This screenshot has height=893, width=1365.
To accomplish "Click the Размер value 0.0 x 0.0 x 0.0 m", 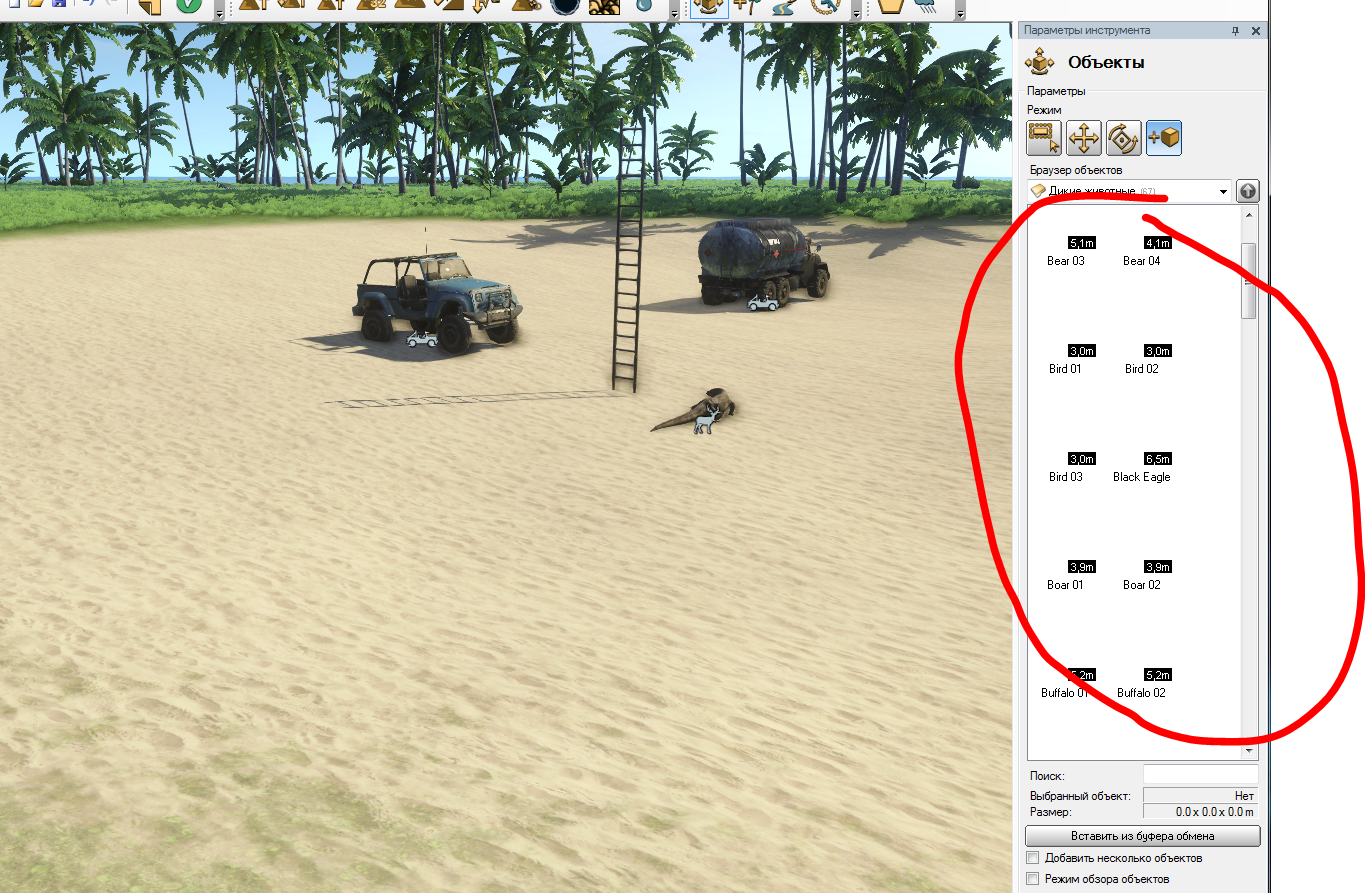I will click(1200, 812).
